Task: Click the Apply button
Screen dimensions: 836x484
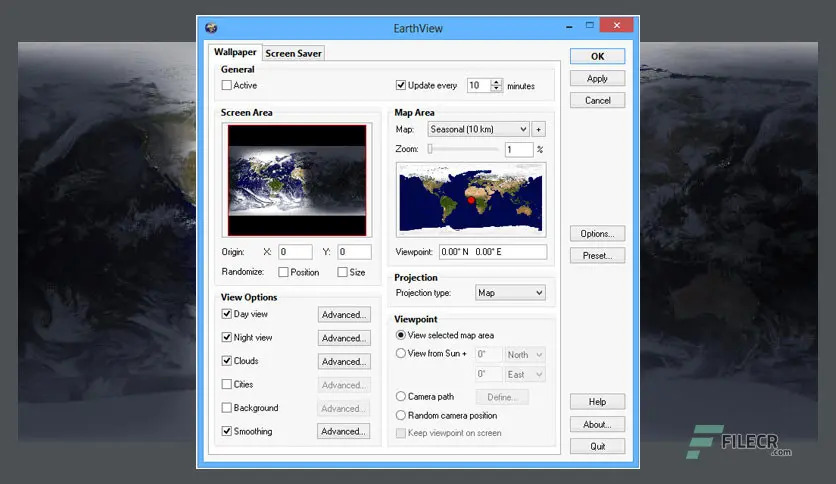Action: point(597,78)
